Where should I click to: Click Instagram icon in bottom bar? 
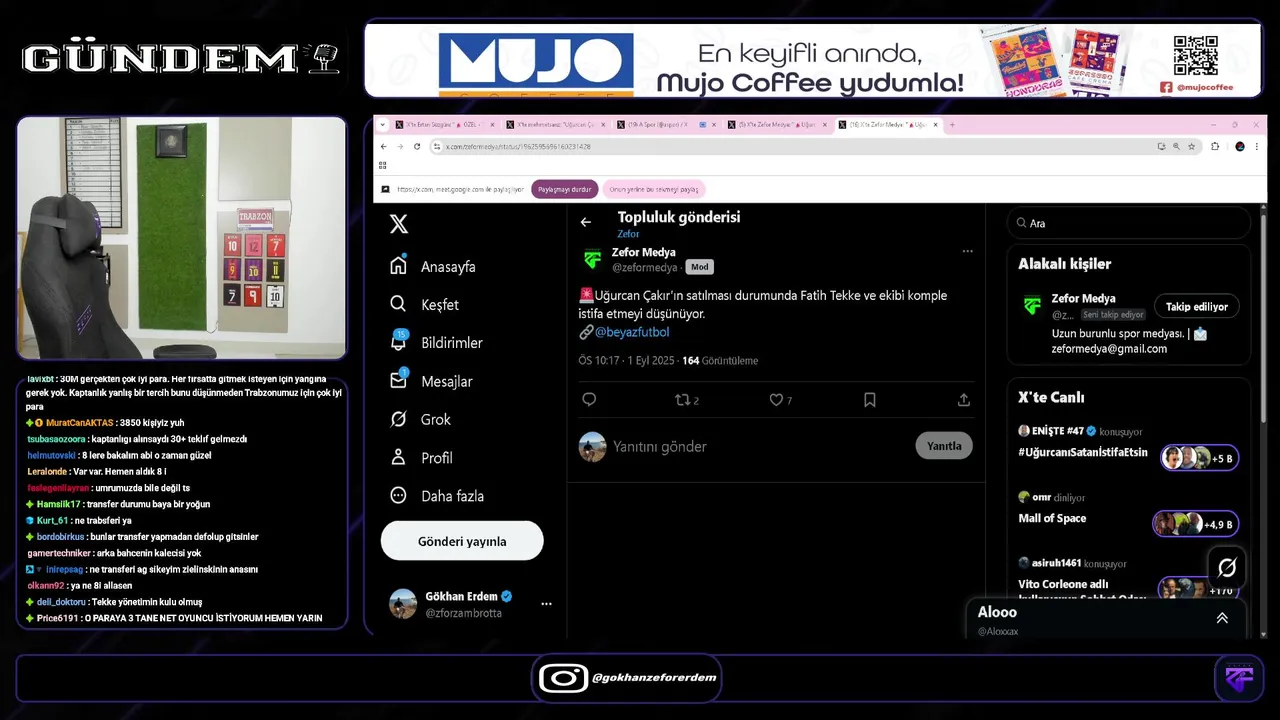pos(563,678)
